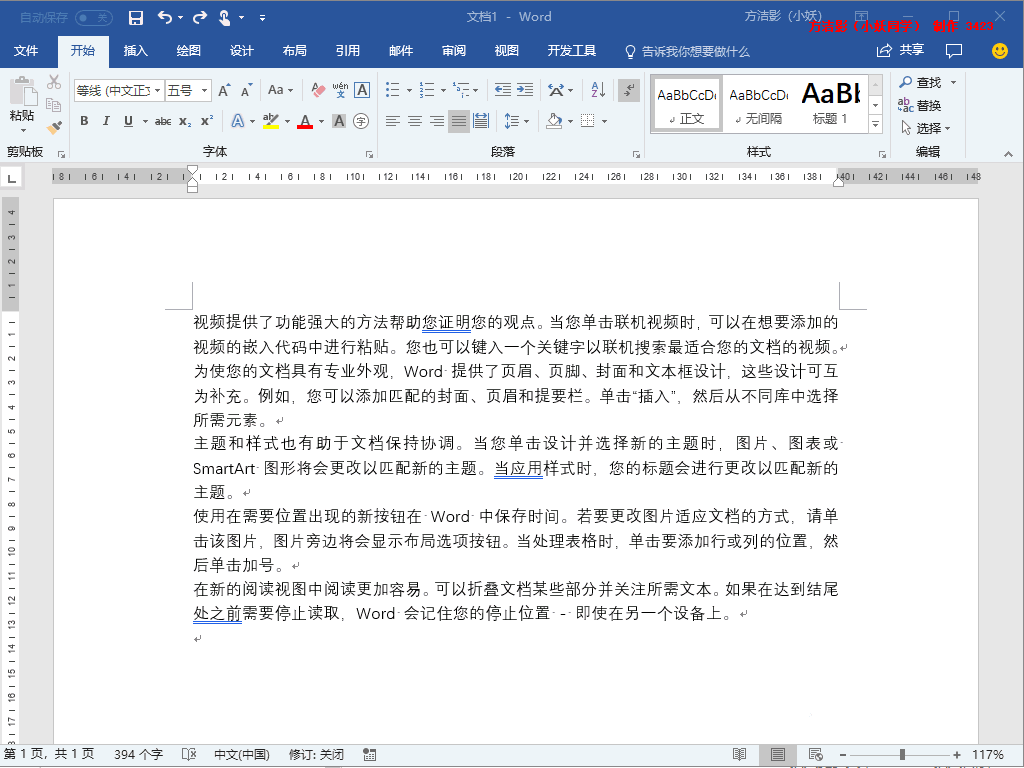The height and width of the screenshot is (768, 1024).
Task: Expand the numbering list dropdown arrow
Action: tap(443, 91)
